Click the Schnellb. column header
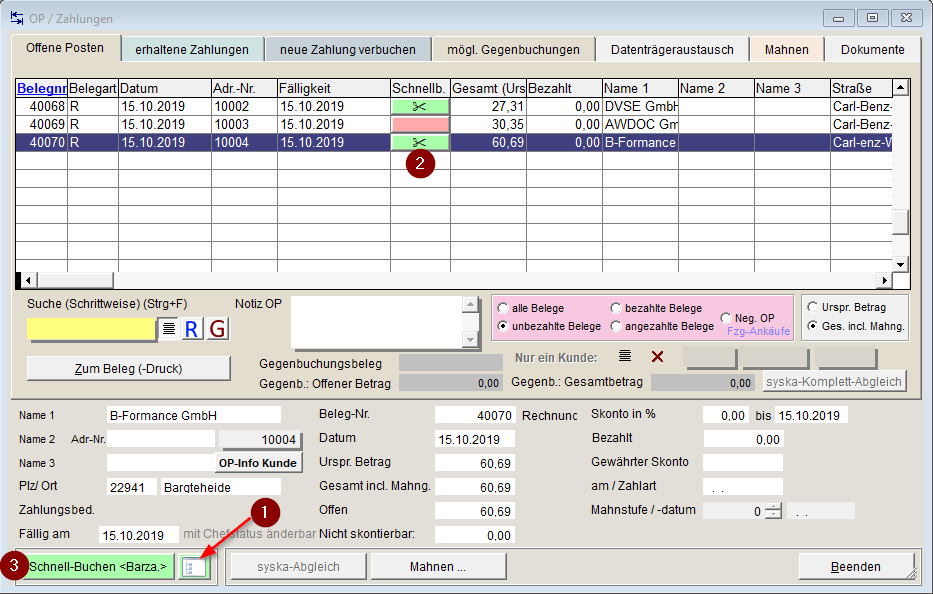The height and width of the screenshot is (594, 933). [x=420, y=89]
